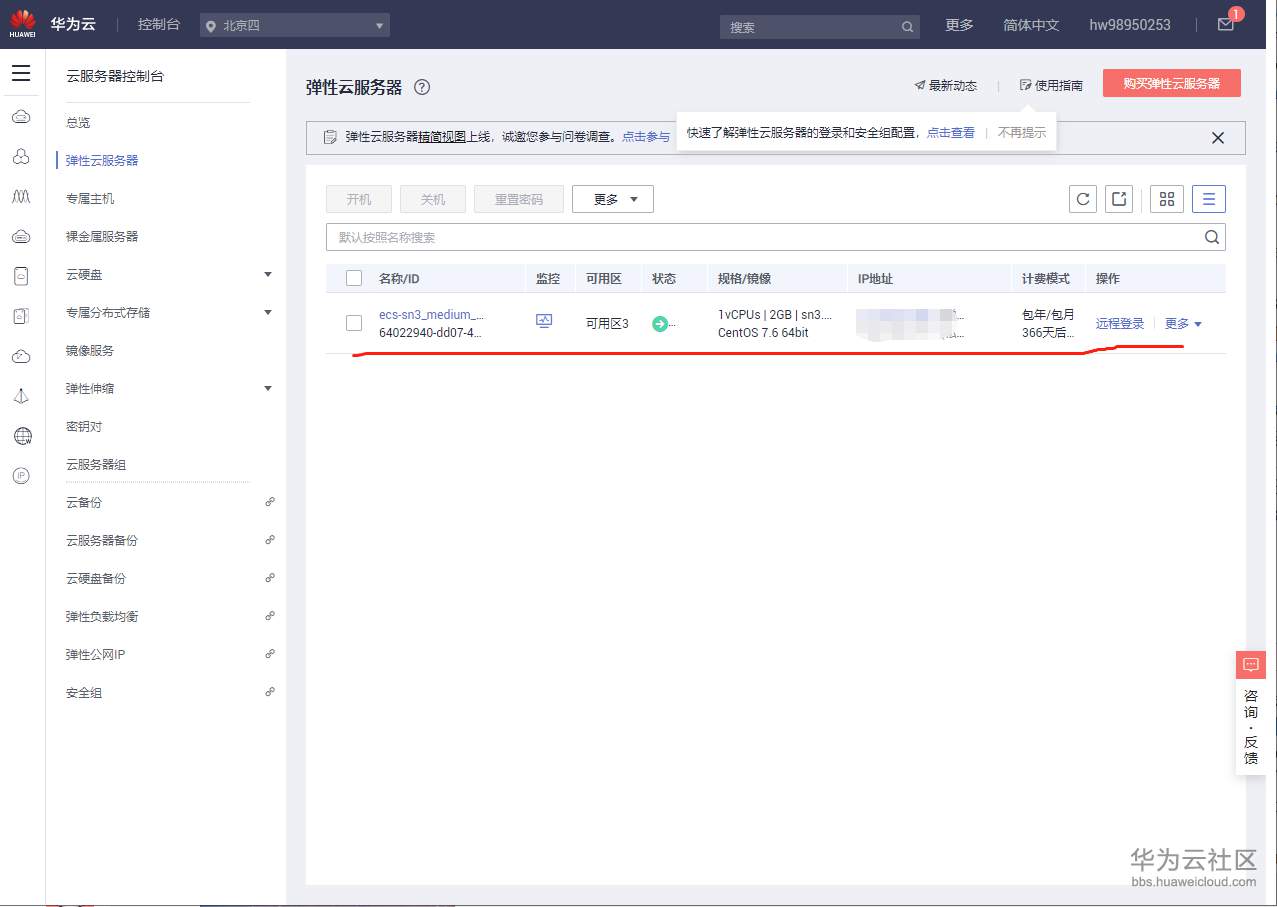Image resolution: width=1277 pixels, height=907 pixels.
Task: Click the 开机 button
Action: [359, 199]
